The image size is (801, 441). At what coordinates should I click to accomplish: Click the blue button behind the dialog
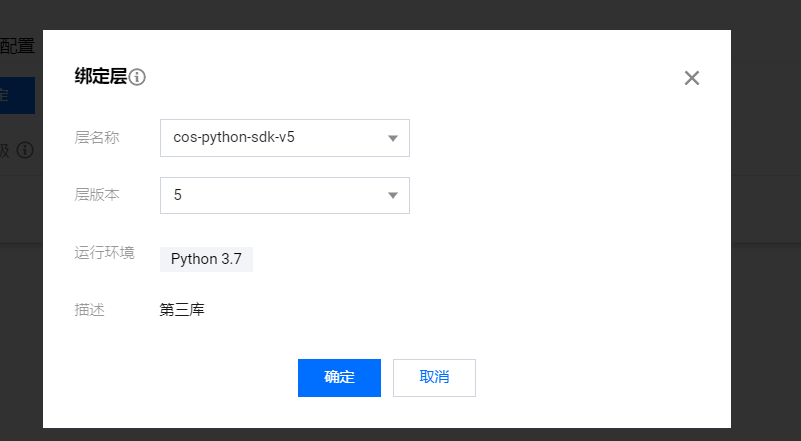[x=17, y=96]
